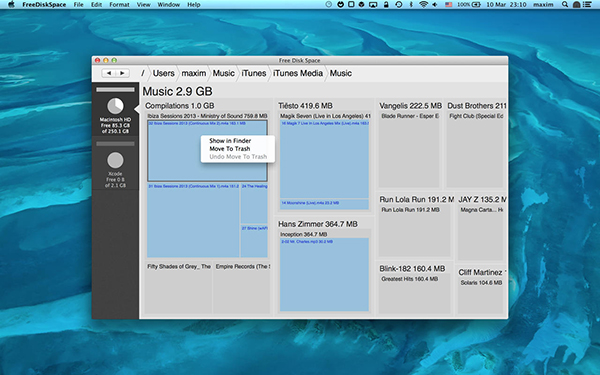Go forward with the right arrow button
Image resolution: width=600 pixels, height=375 pixels.
[122, 73]
